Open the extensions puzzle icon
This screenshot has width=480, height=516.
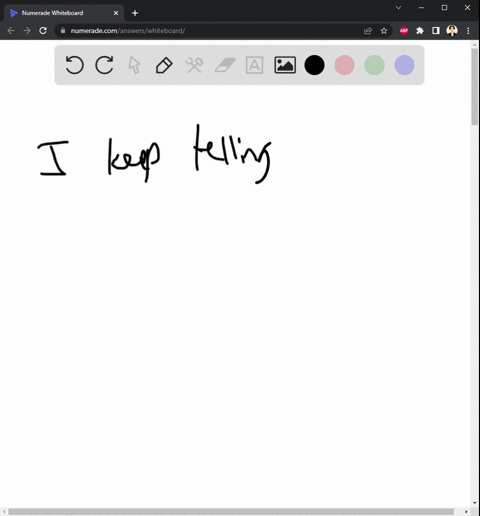click(420, 31)
